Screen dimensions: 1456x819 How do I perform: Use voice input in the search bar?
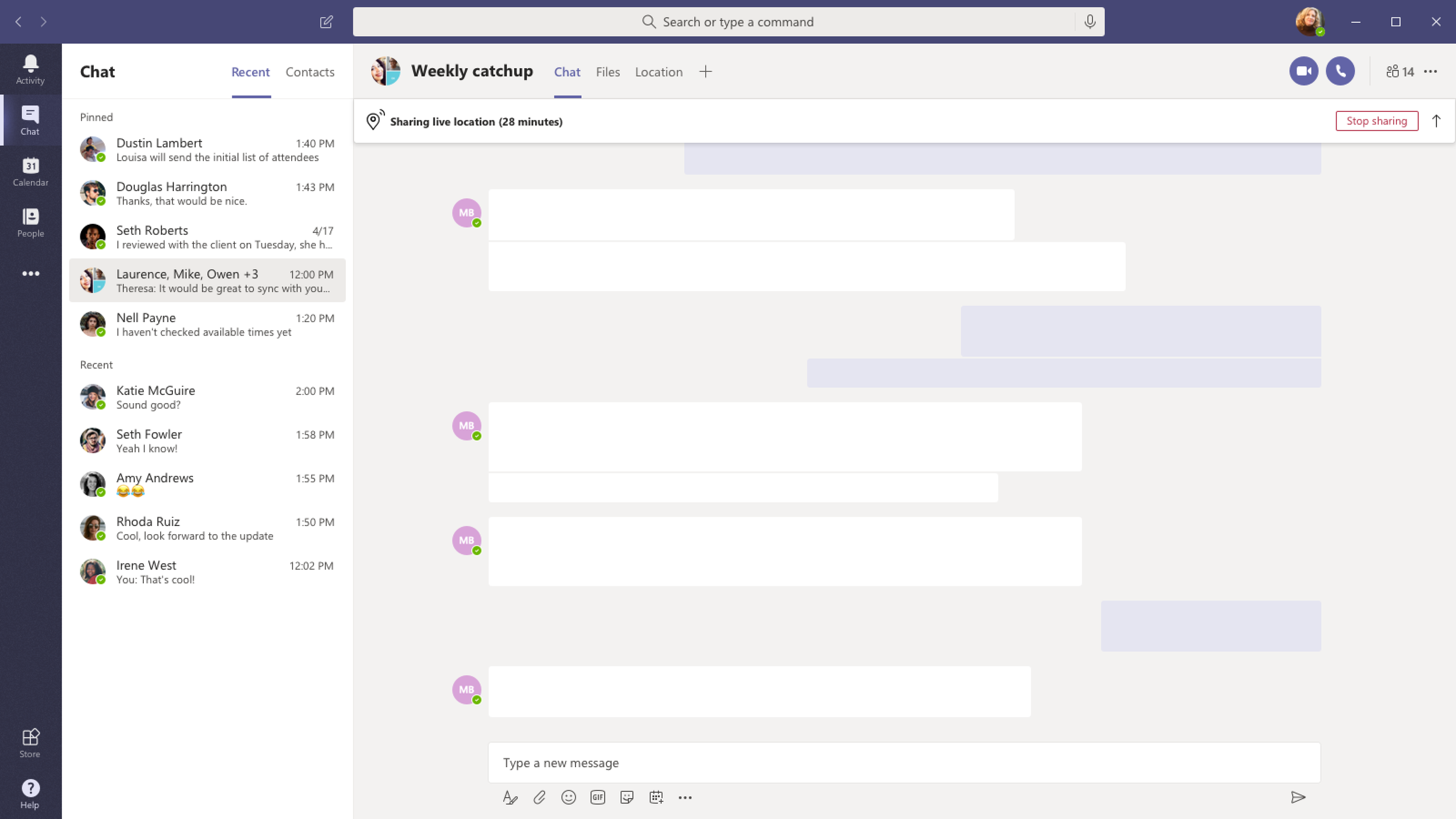pyautogui.click(x=1090, y=21)
